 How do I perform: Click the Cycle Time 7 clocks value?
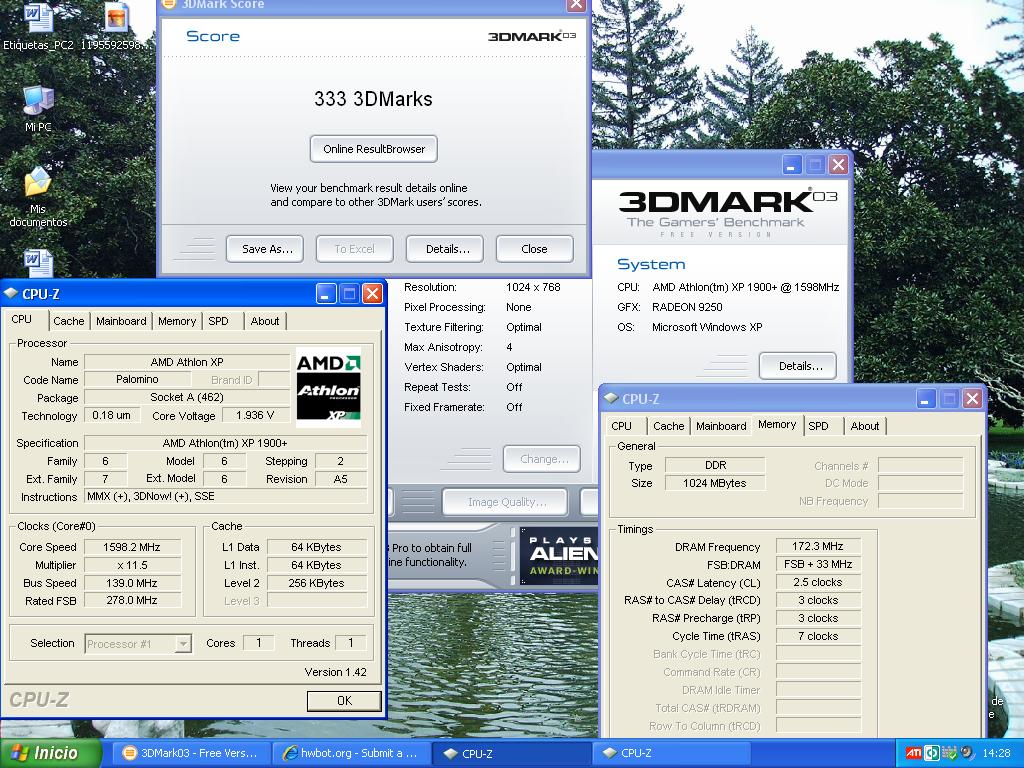pos(818,636)
